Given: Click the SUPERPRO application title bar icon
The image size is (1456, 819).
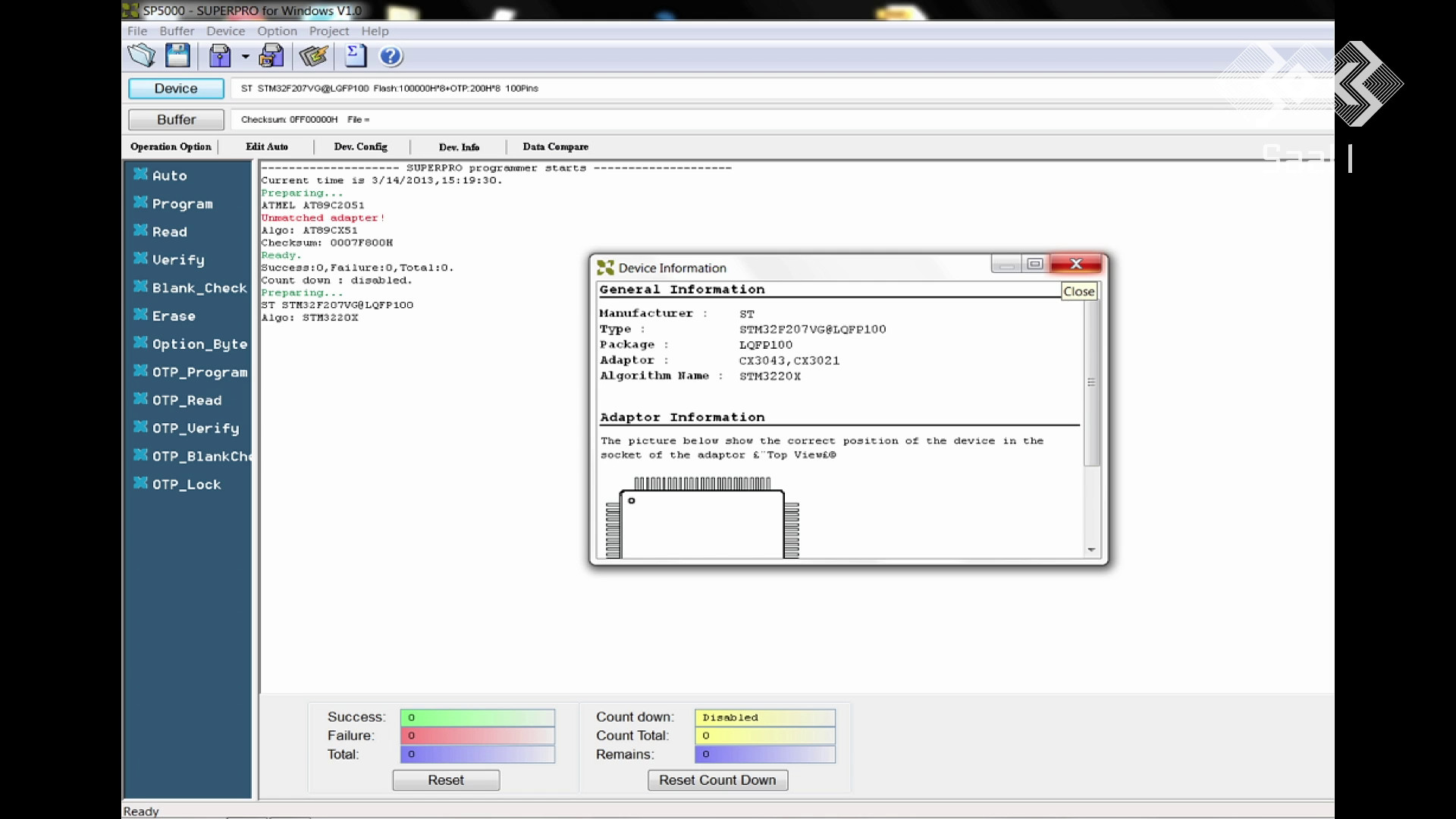Looking at the screenshot, I should (130, 11).
